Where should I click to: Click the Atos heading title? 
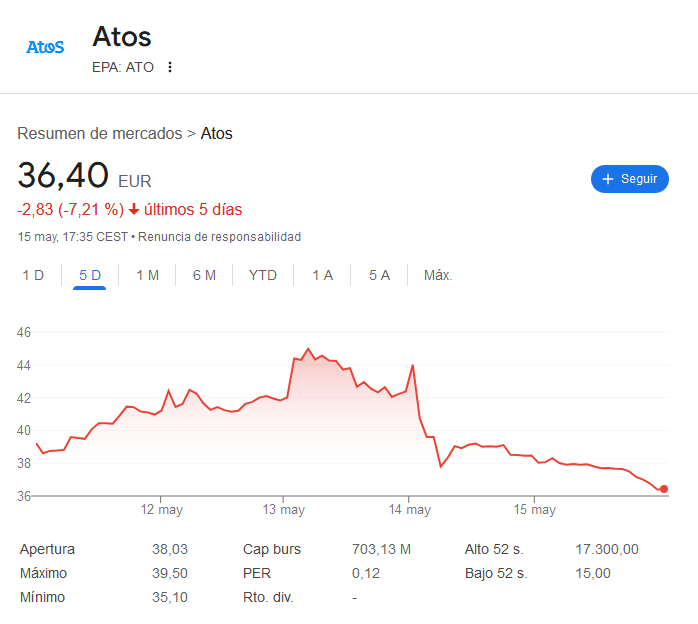point(122,37)
